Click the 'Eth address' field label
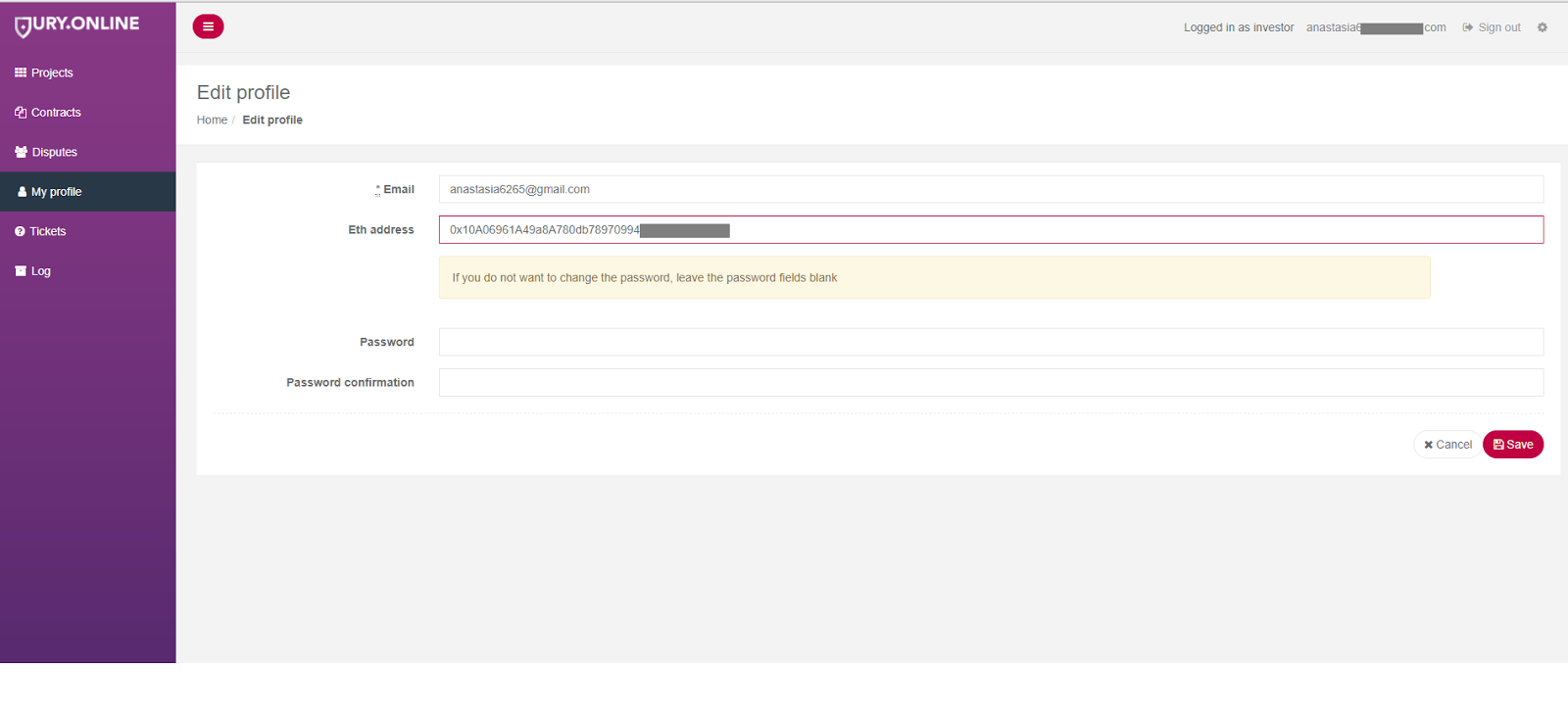The image size is (1568, 716). click(x=381, y=230)
